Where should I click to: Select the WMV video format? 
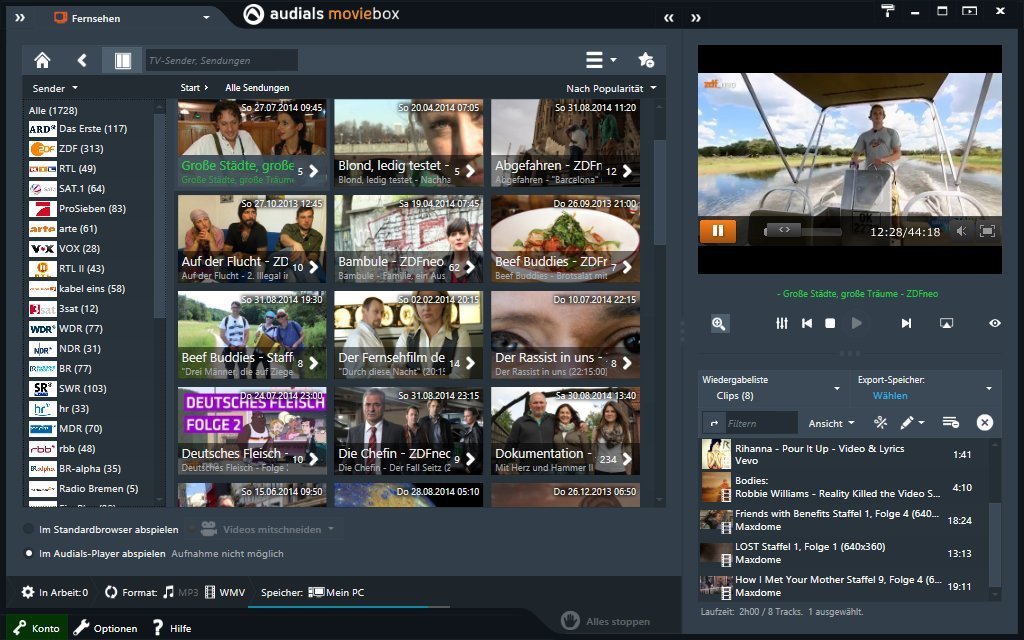pos(225,592)
